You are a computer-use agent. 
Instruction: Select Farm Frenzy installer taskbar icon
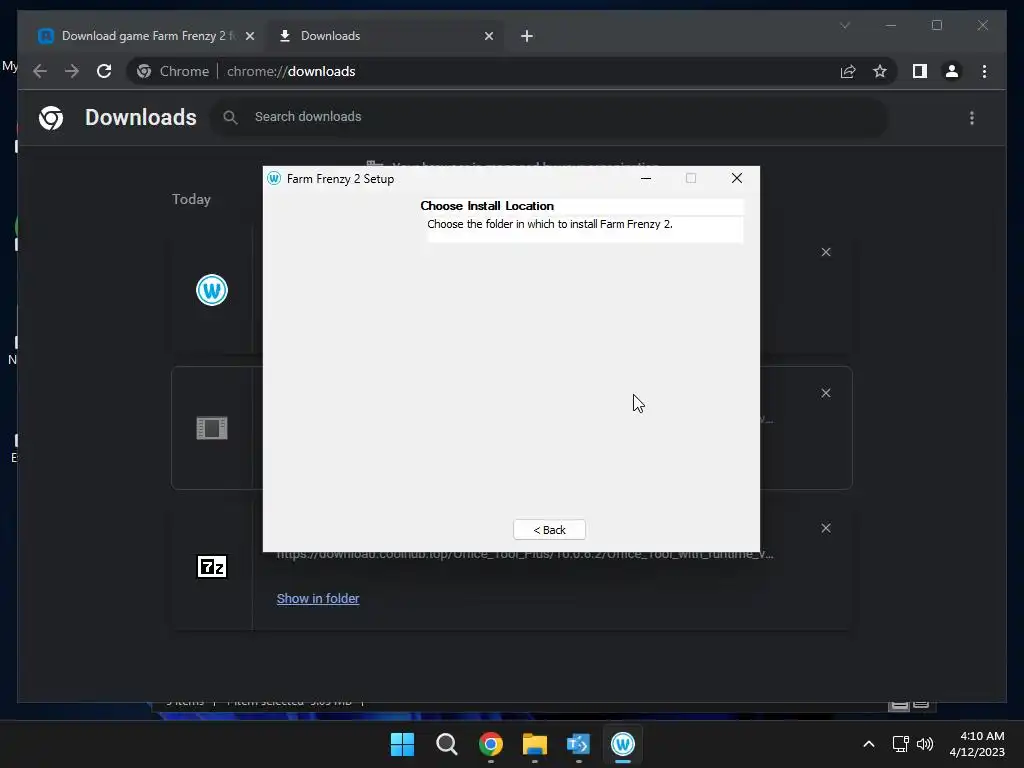(622, 744)
